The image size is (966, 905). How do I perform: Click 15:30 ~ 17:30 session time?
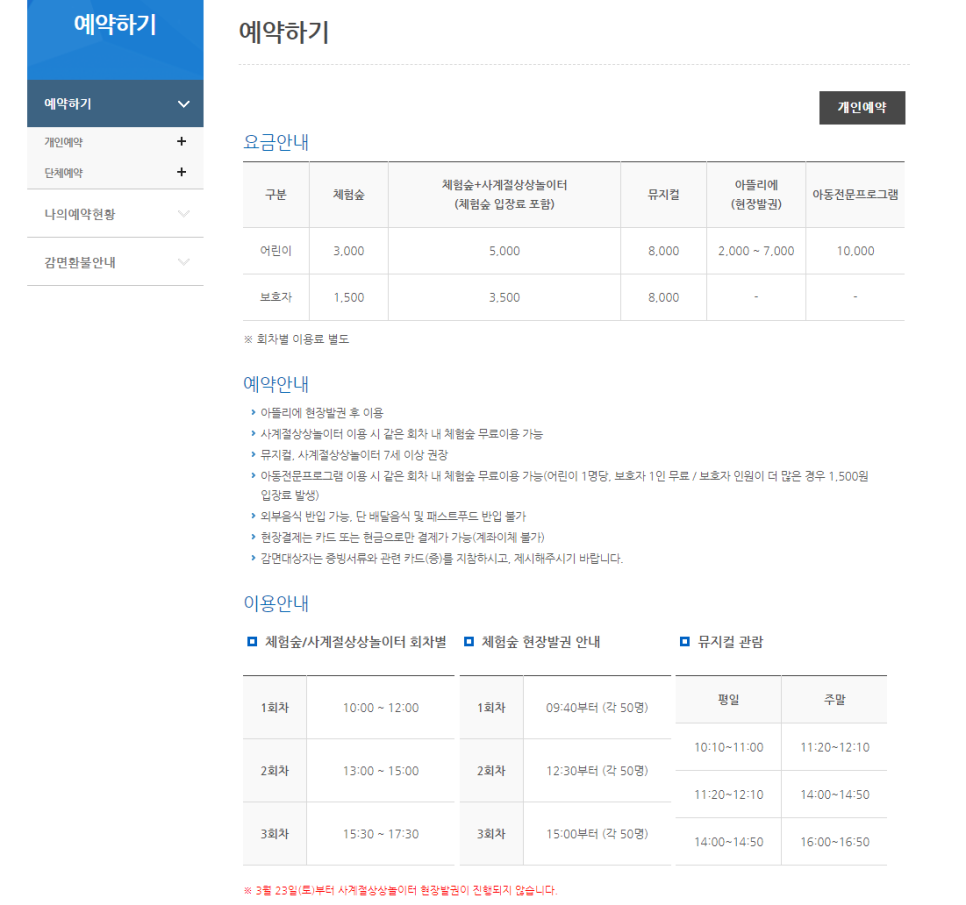tap(381, 834)
